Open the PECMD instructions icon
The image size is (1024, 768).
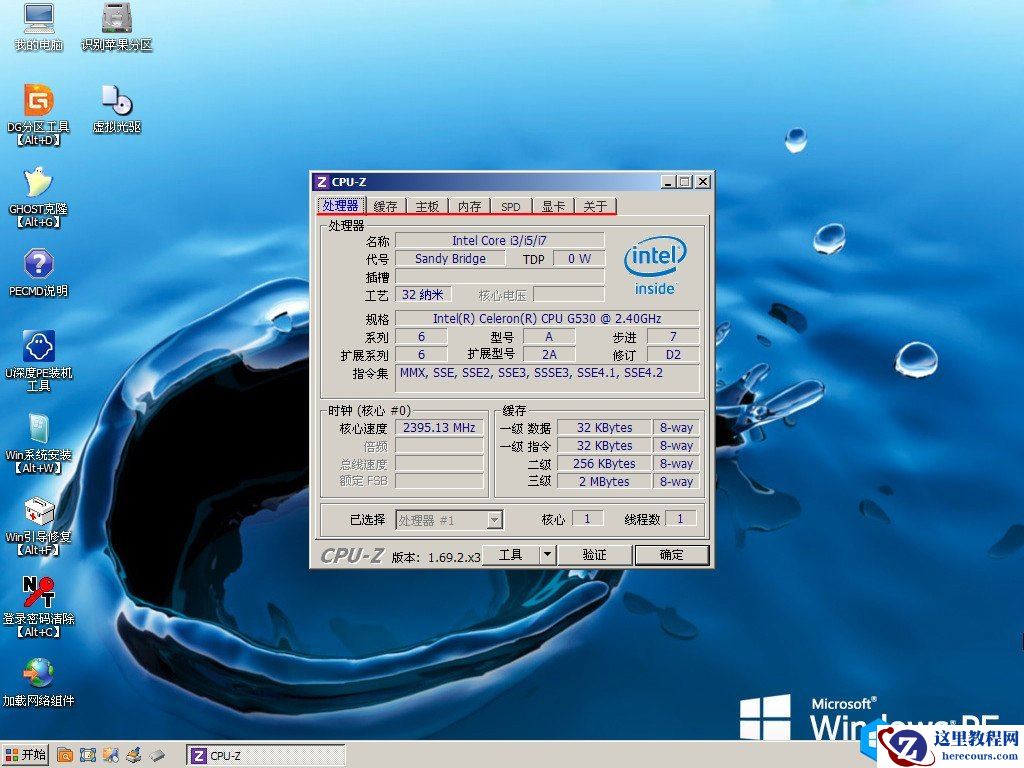tap(37, 268)
